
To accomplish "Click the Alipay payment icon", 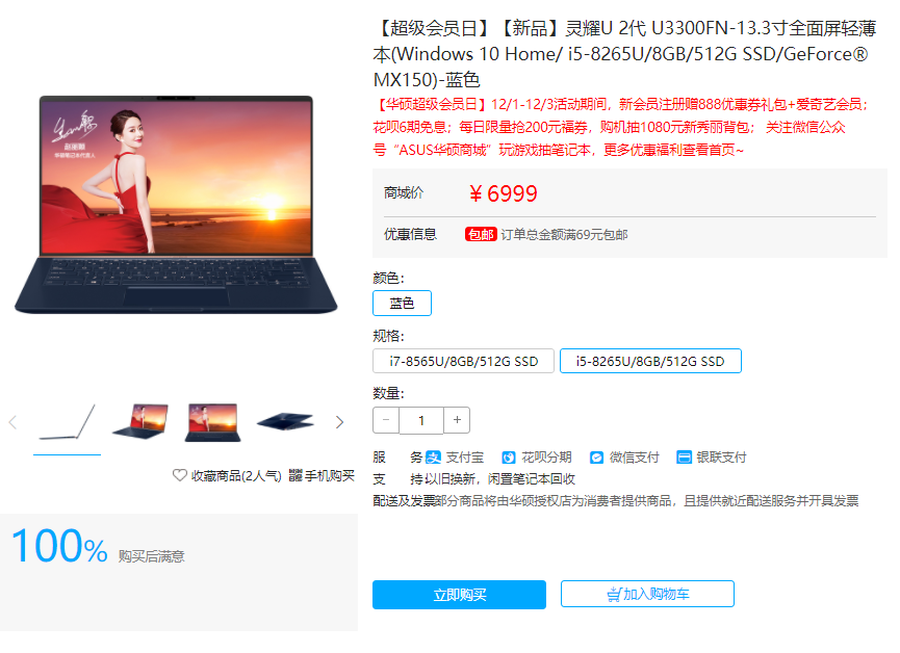I will pyautogui.click(x=433, y=457).
